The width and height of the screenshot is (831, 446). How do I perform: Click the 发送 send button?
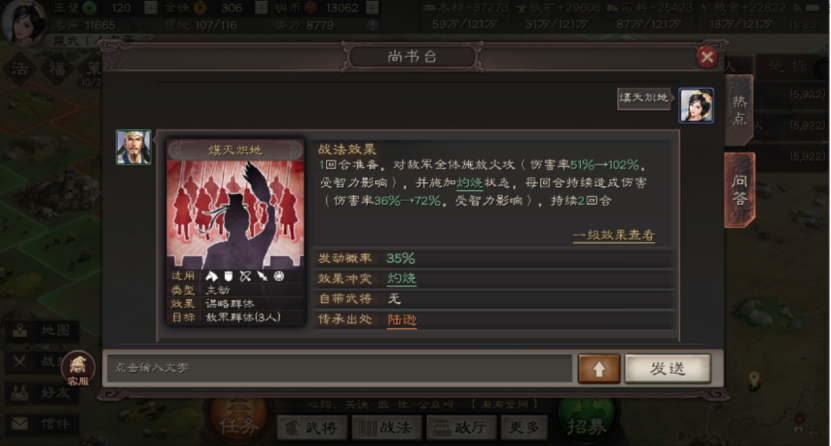[x=667, y=369]
